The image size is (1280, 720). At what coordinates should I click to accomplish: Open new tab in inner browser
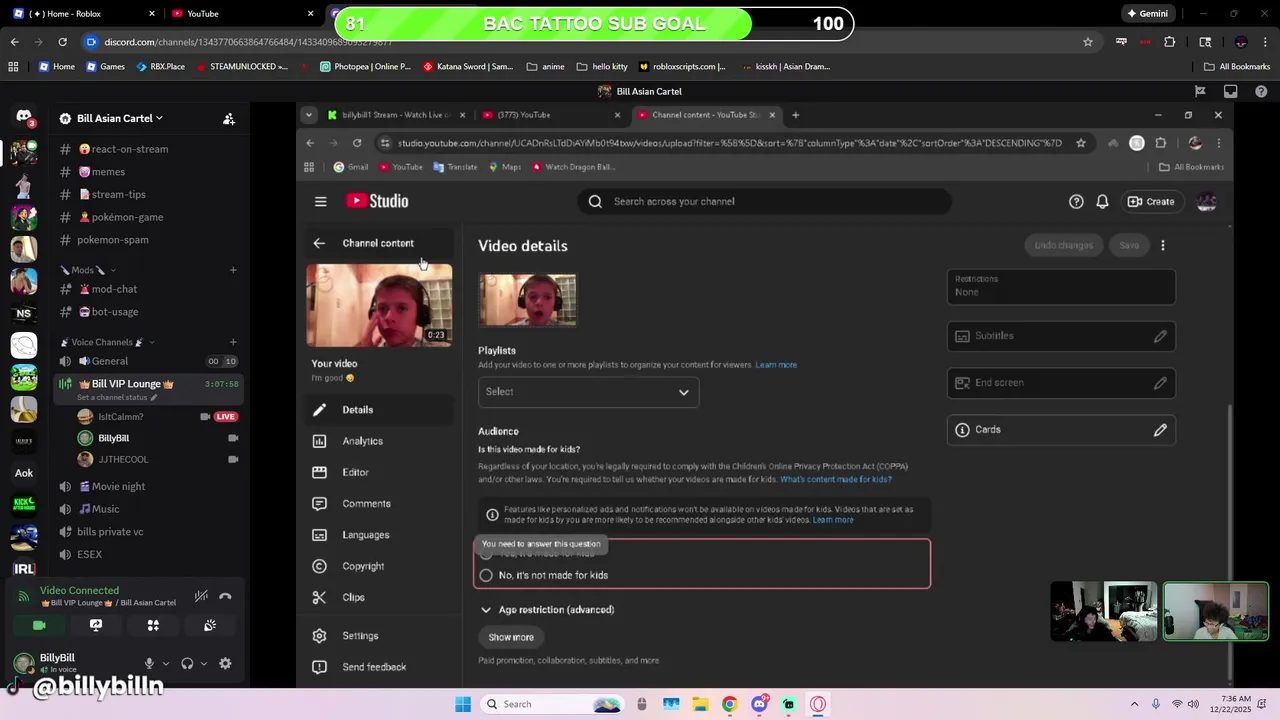click(796, 115)
